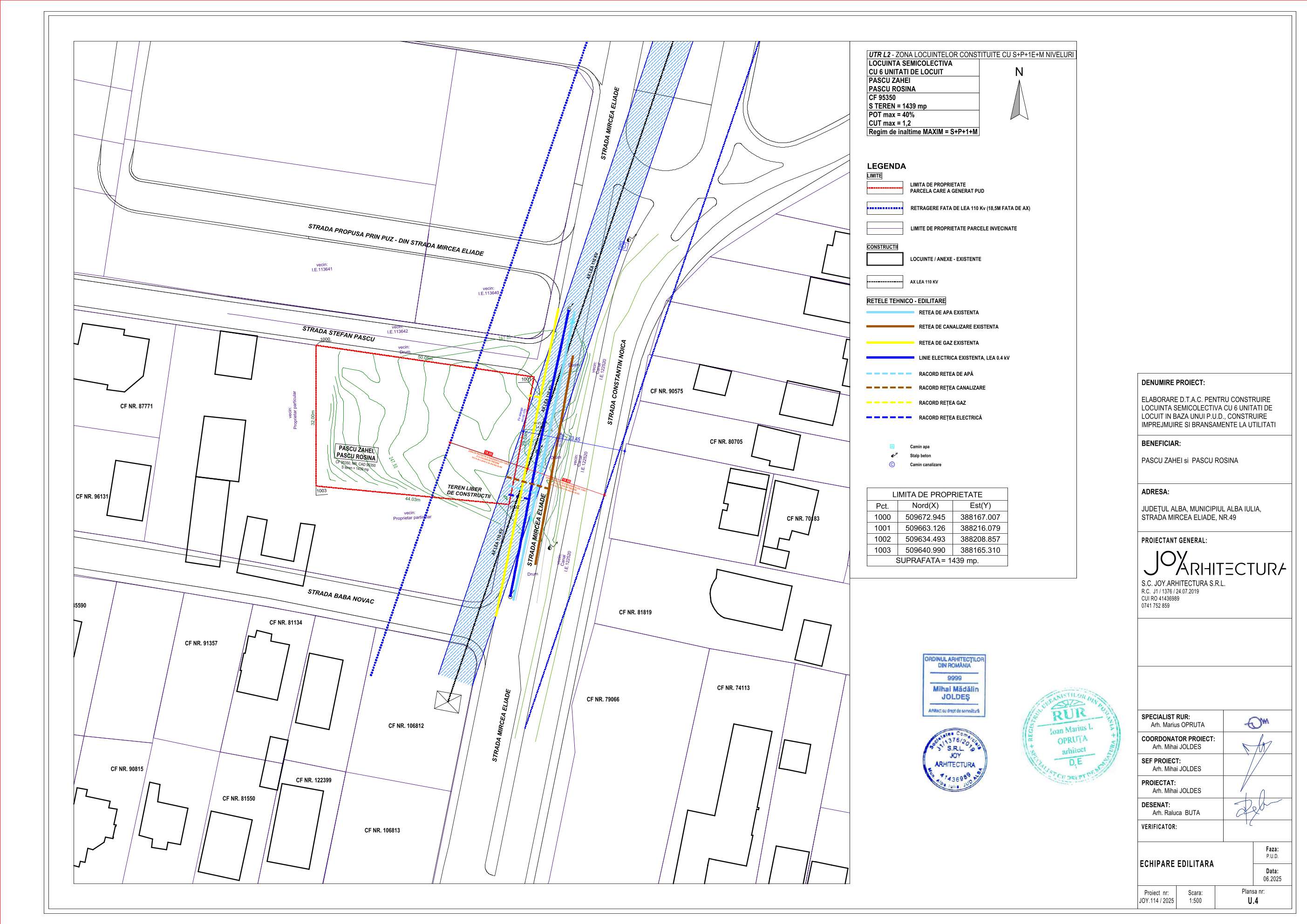Click the signature beside Arh. Marius OPRUTA
Image resolution: width=1307 pixels, height=924 pixels.
point(1257,723)
